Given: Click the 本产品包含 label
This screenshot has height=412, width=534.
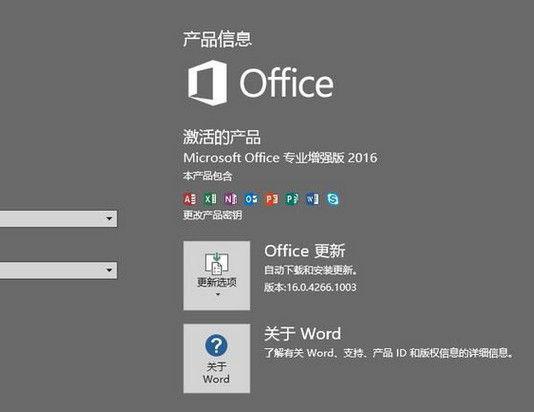Looking at the screenshot, I should (x=207, y=176).
